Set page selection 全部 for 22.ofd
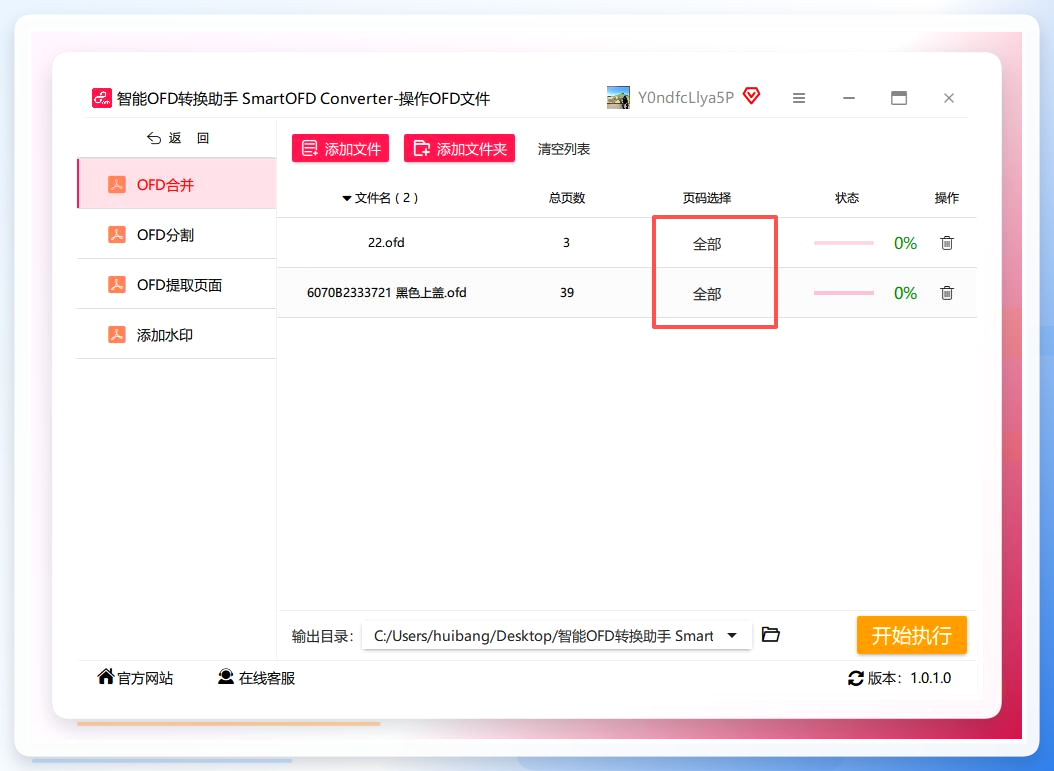The width and height of the screenshot is (1054, 771). coord(707,244)
